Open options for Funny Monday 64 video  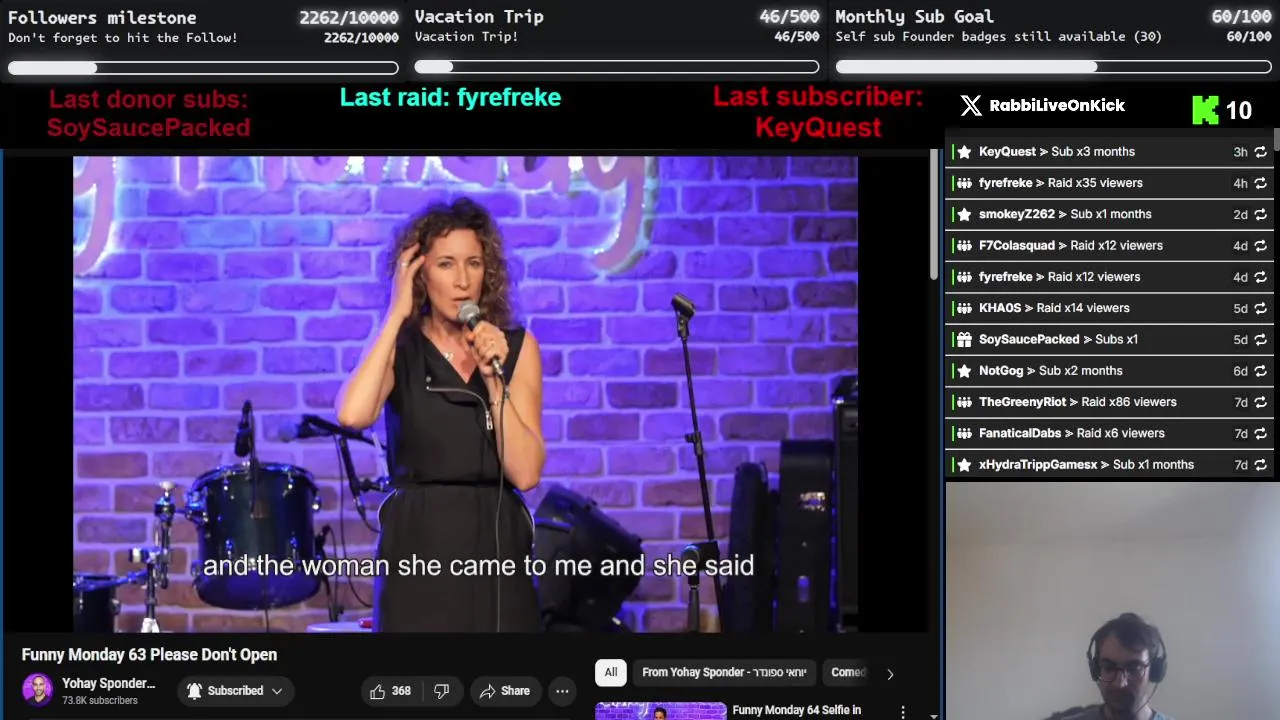click(x=903, y=711)
